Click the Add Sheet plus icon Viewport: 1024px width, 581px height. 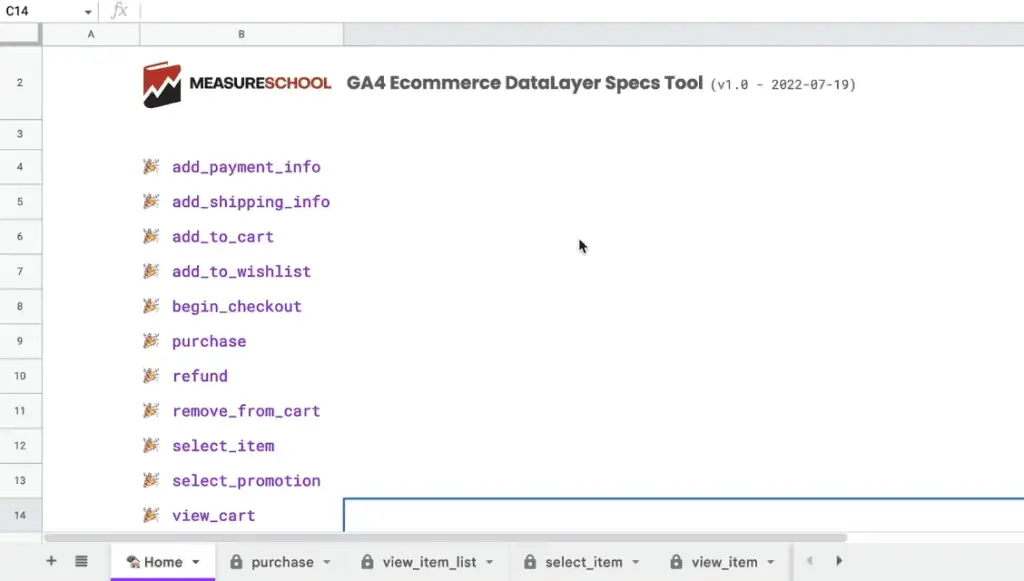point(51,561)
